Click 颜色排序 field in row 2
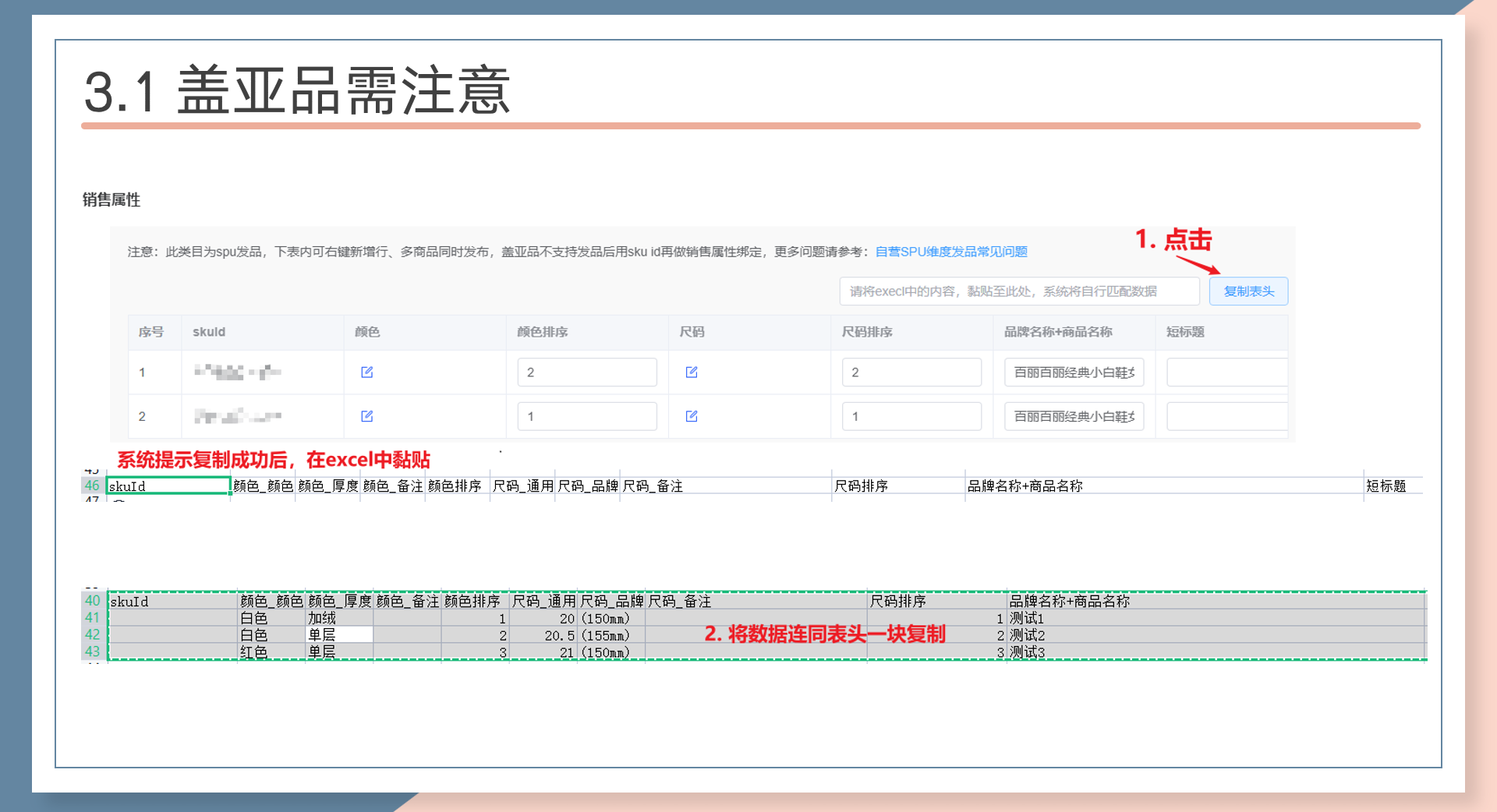The height and width of the screenshot is (812, 1497). (x=586, y=416)
